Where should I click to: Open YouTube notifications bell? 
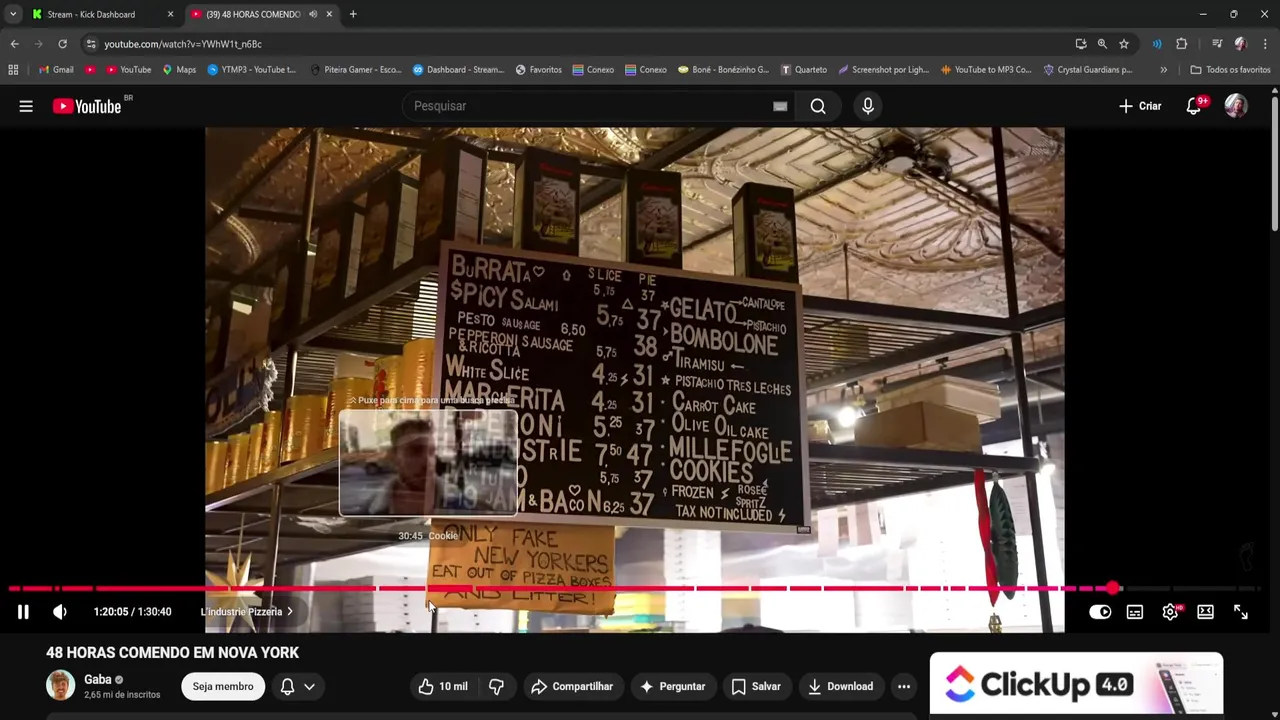pyautogui.click(x=1194, y=106)
